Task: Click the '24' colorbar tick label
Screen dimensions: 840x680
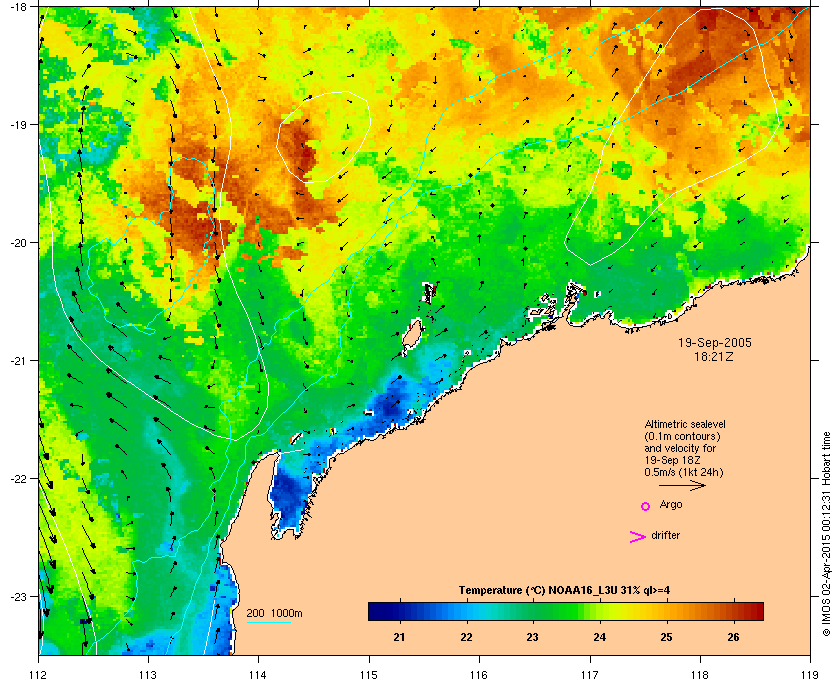Action: pyautogui.click(x=599, y=637)
